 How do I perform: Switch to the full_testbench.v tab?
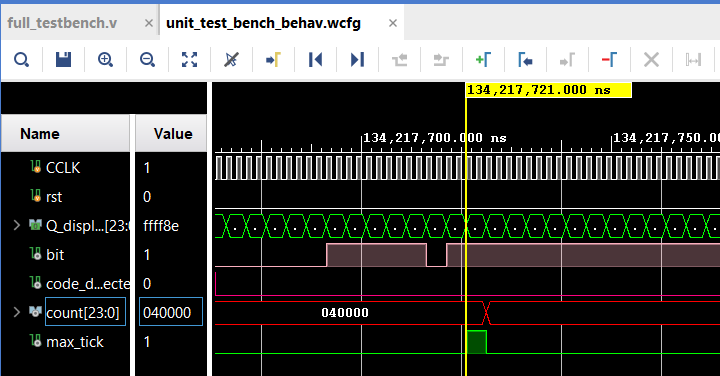coord(62,23)
